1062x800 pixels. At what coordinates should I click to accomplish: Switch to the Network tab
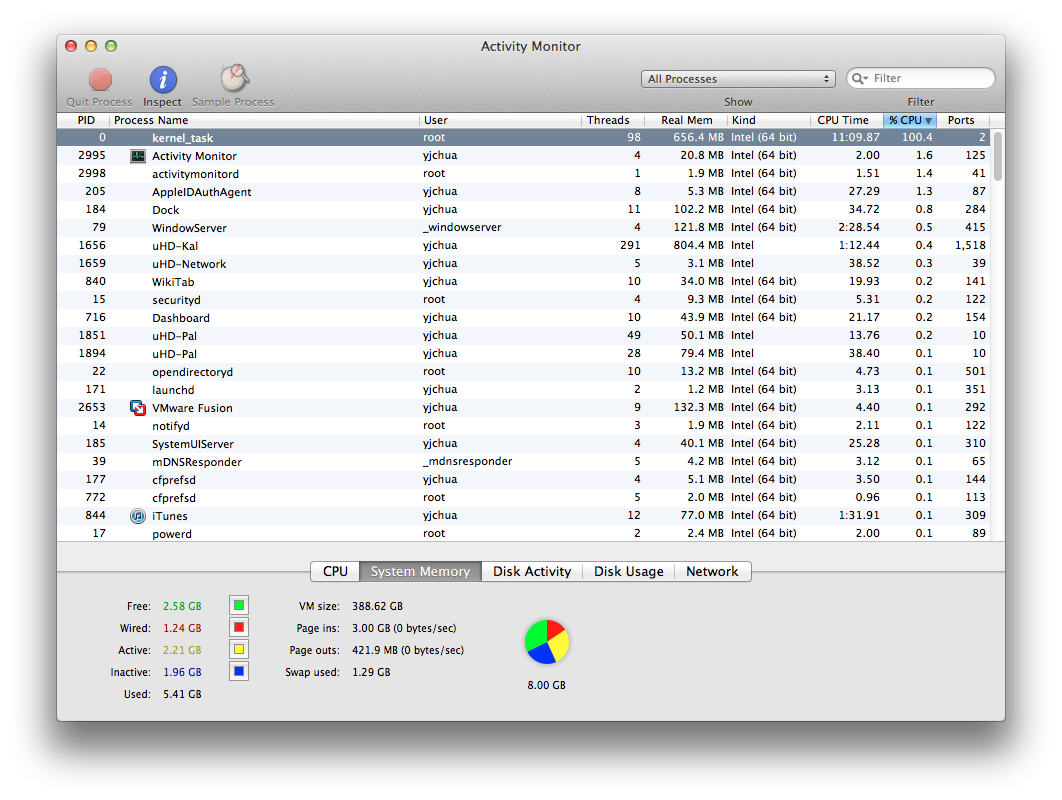[713, 572]
